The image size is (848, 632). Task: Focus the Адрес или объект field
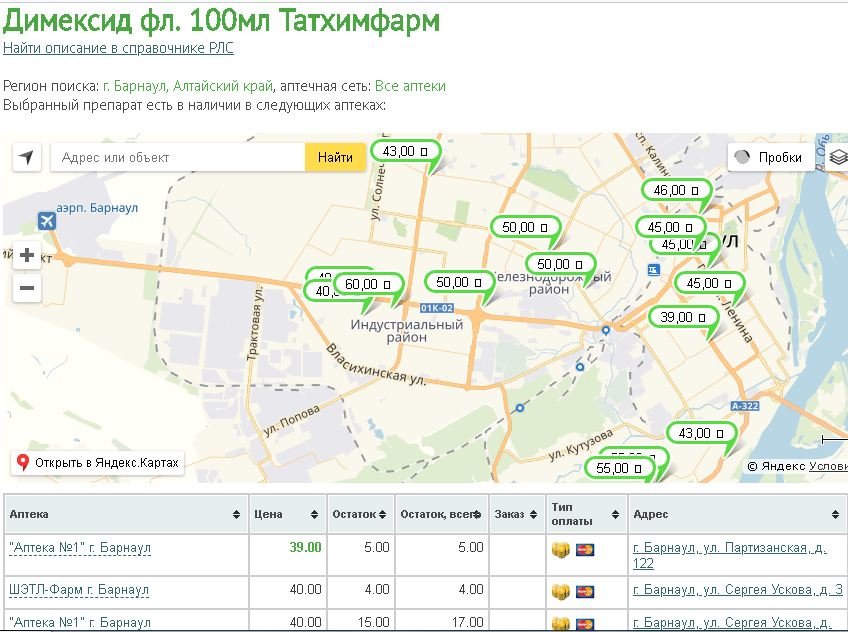click(x=178, y=157)
